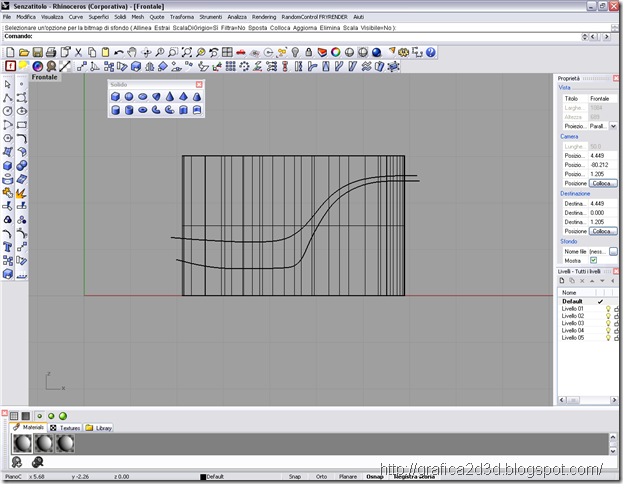This screenshot has width=623, height=484.
Task: Toggle Livello 04 visibility light bulb
Action: click(608, 331)
